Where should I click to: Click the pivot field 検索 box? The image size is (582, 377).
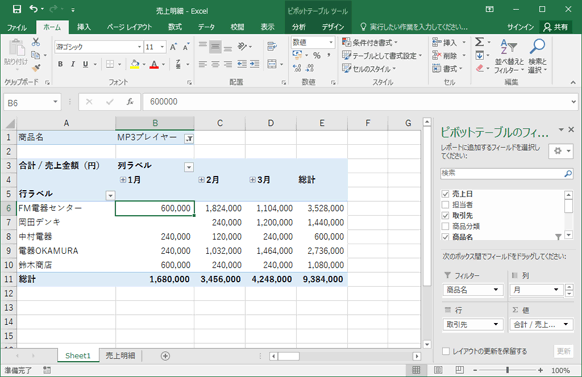coord(507,173)
